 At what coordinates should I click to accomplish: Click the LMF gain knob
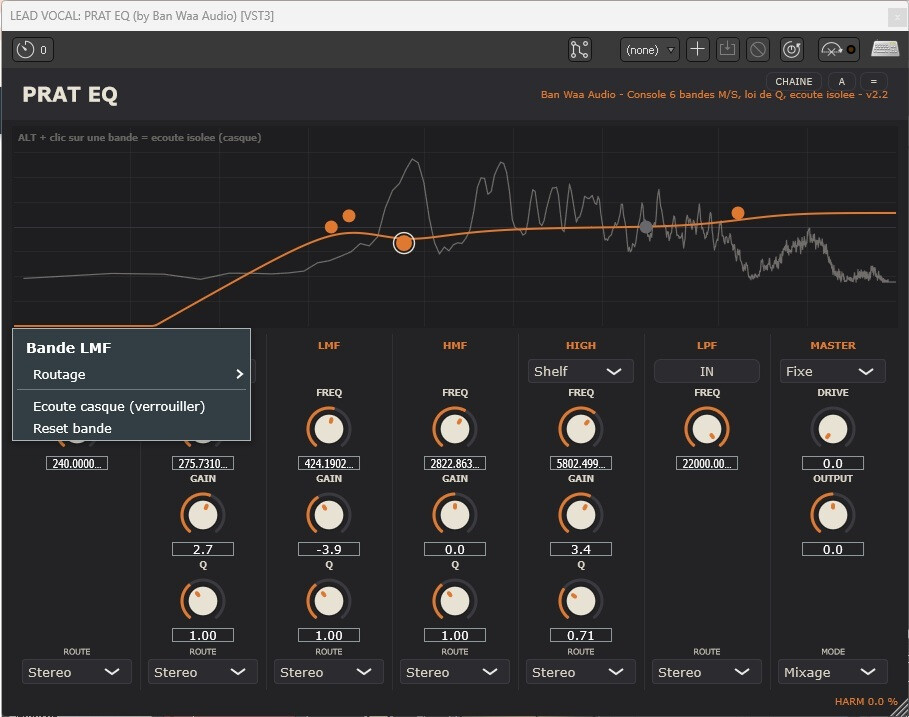[329, 515]
